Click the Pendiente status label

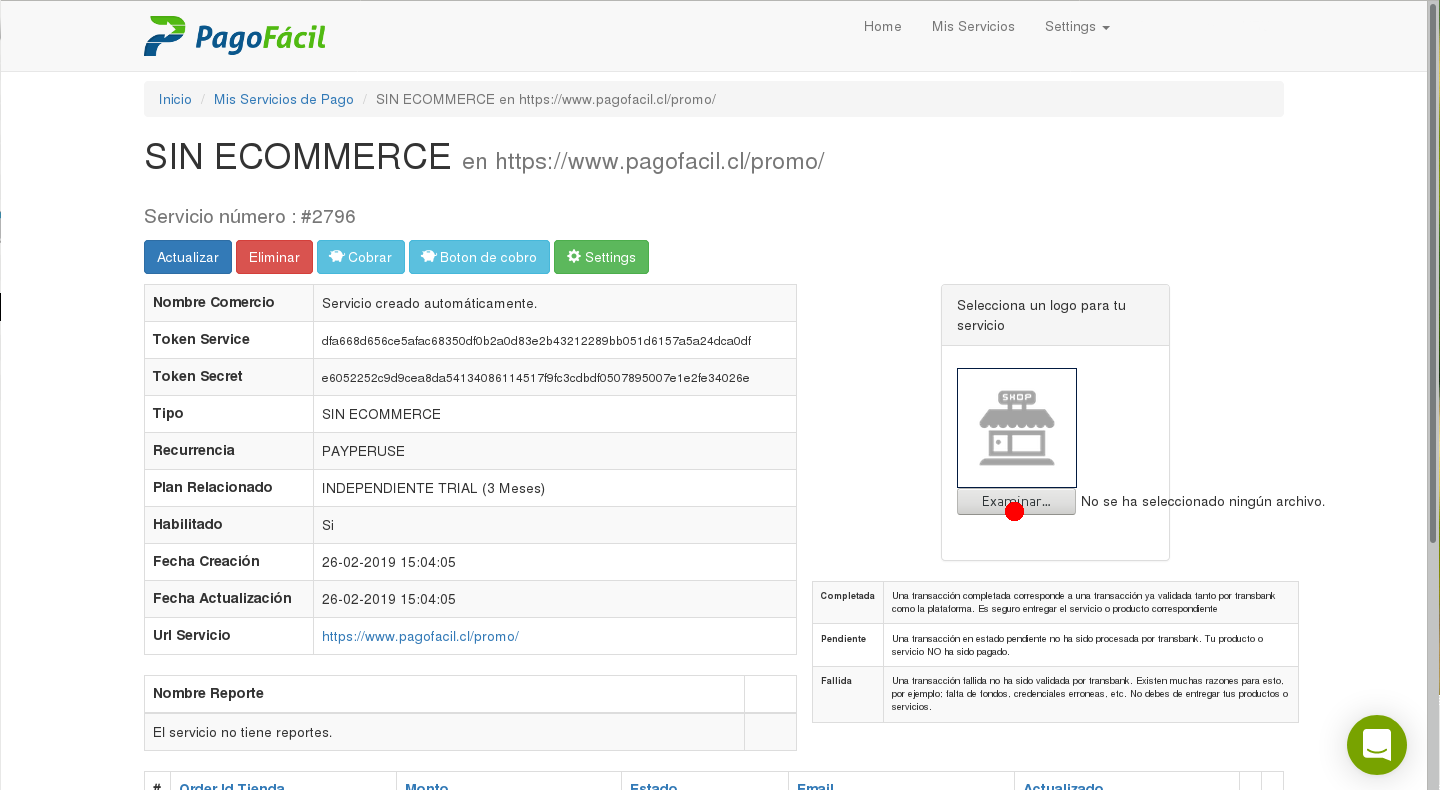click(844, 638)
